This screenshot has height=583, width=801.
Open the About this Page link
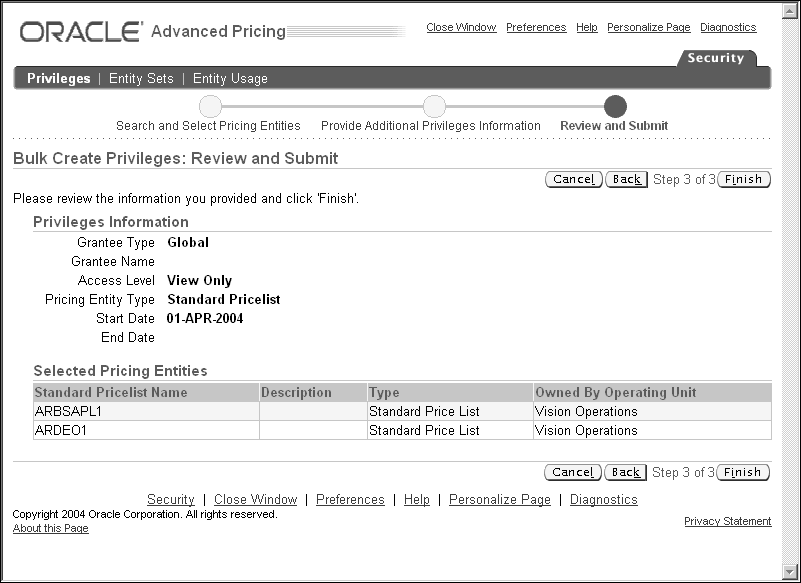(x=51, y=528)
